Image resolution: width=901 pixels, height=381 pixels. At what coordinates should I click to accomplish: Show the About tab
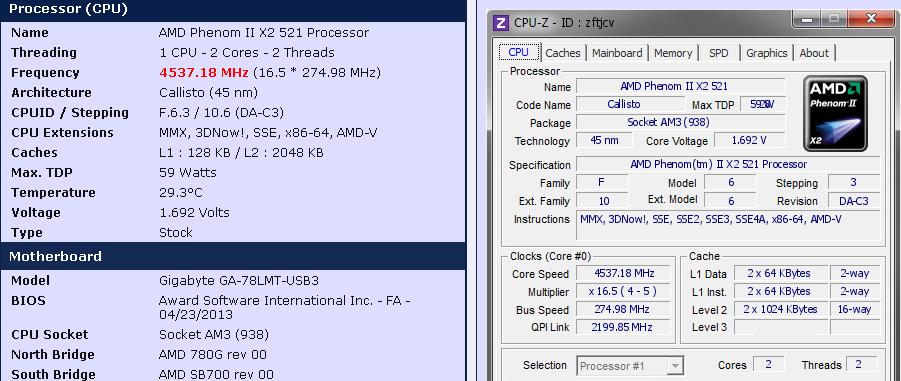click(x=814, y=53)
